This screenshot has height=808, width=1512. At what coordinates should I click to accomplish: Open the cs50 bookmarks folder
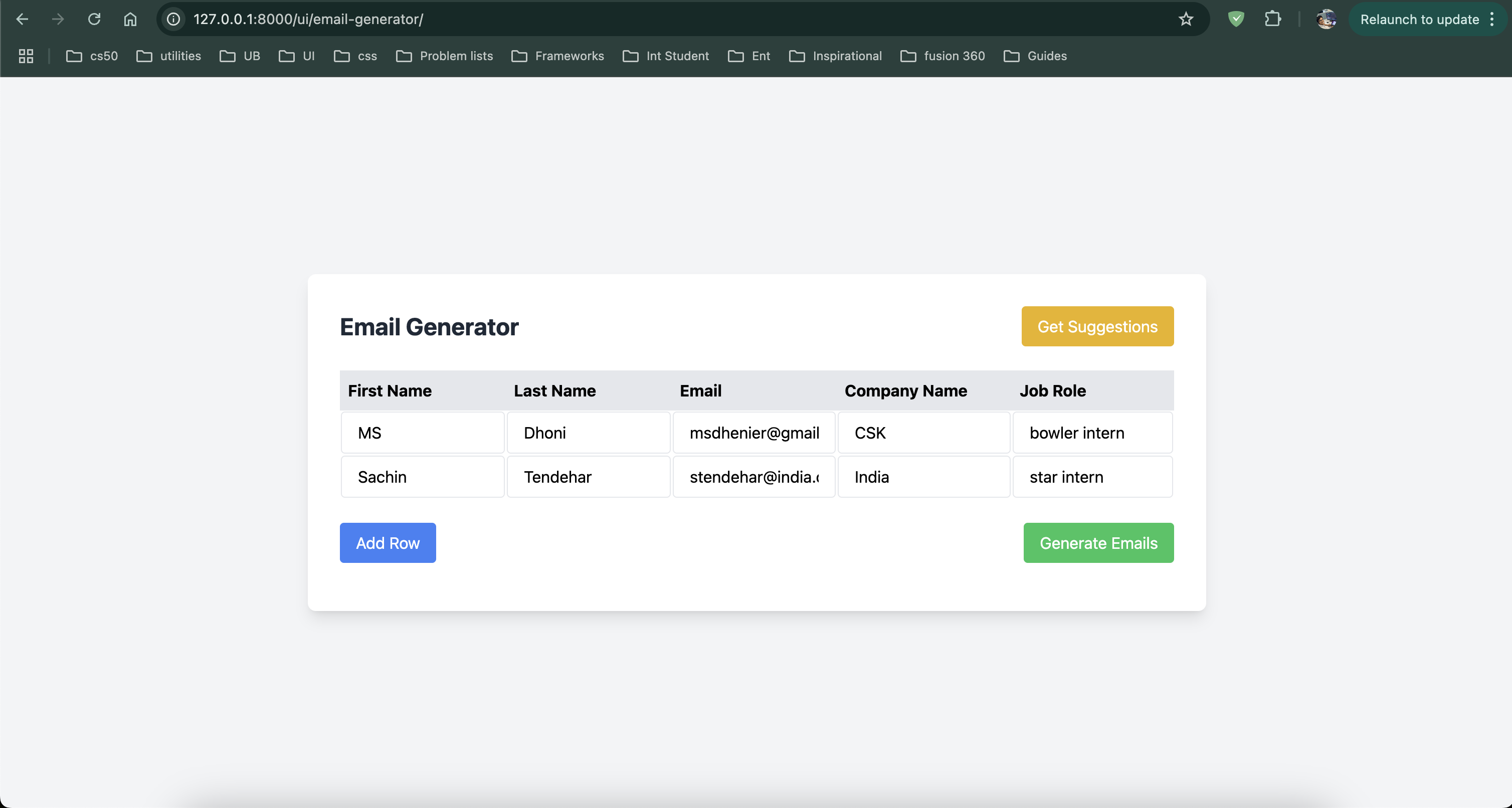coord(92,56)
